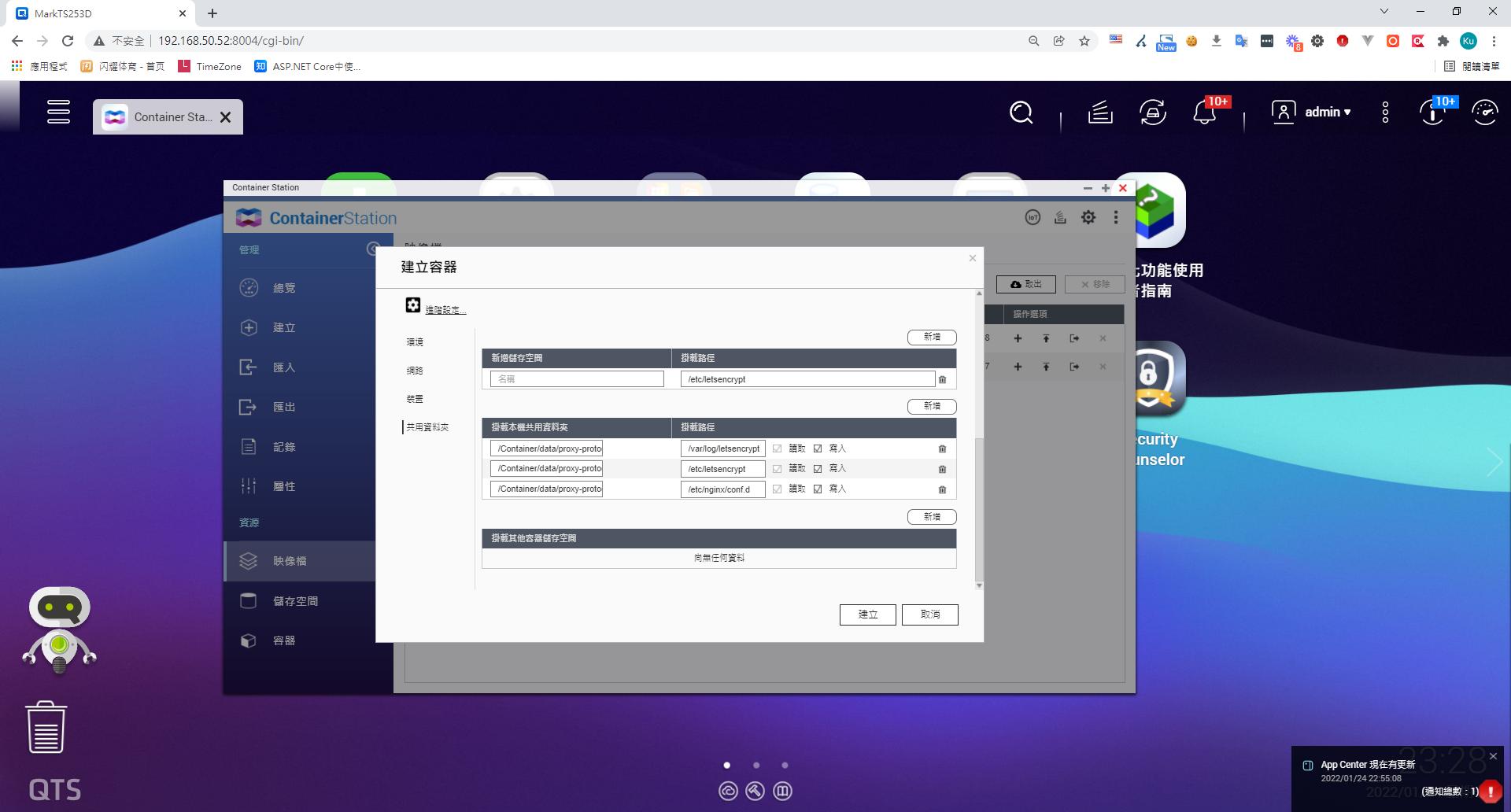1511x812 pixels.
Task: Open the 進階設定 advanced settings link
Action: pyautogui.click(x=445, y=310)
